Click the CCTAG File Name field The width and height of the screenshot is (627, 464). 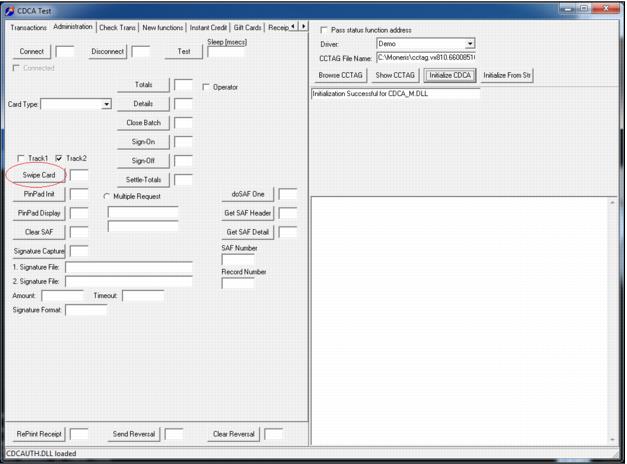click(425, 59)
